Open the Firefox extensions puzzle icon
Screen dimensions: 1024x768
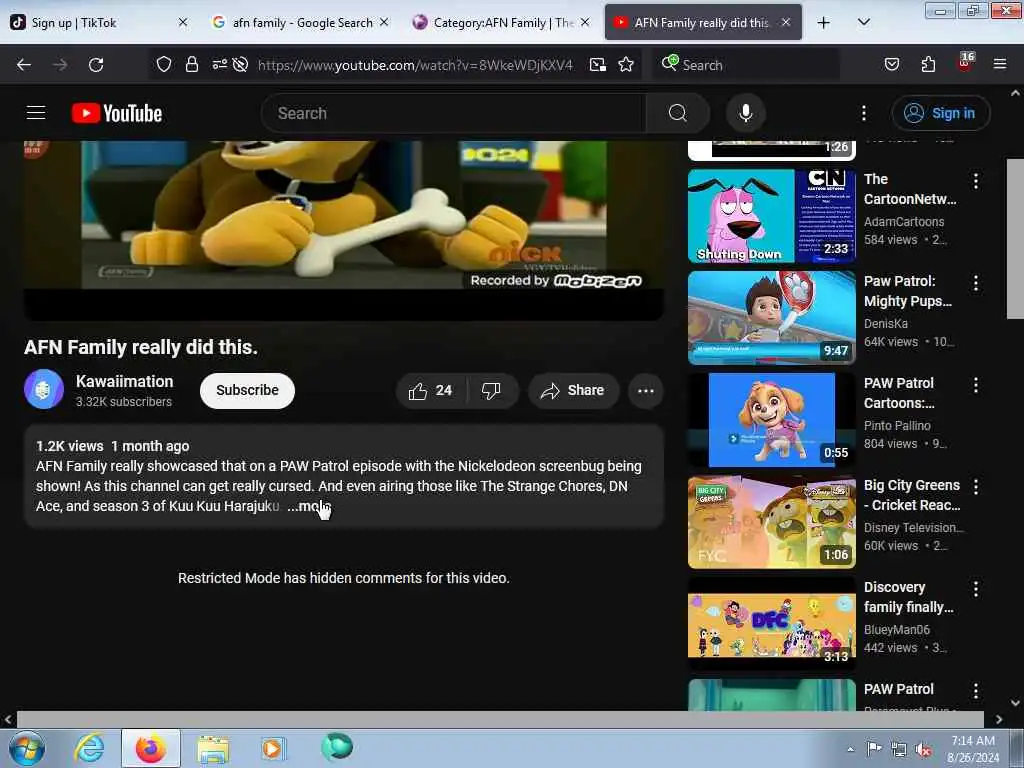(x=928, y=65)
